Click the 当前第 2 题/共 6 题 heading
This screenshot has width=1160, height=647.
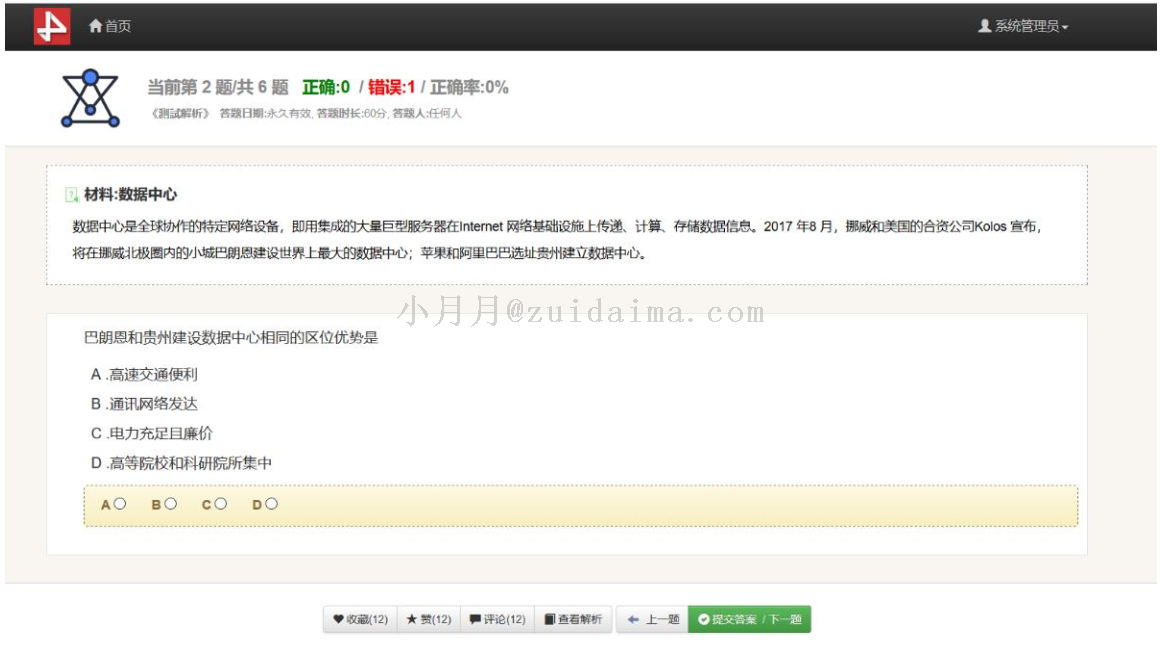[x=218, y=87]
